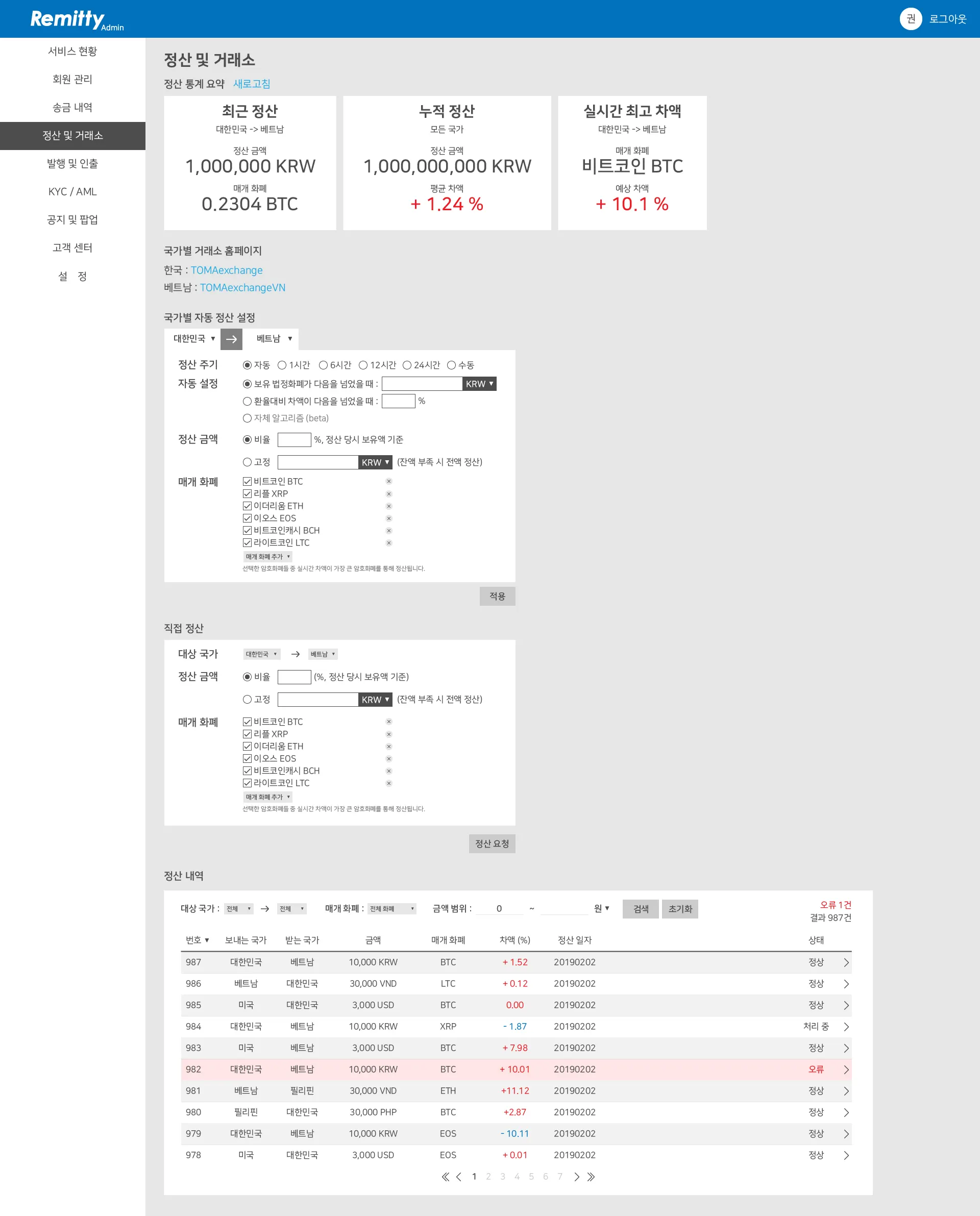Open 송금 내역 in the sidebar
This screenshot has width=980, height=1216.
pos(72,107)
